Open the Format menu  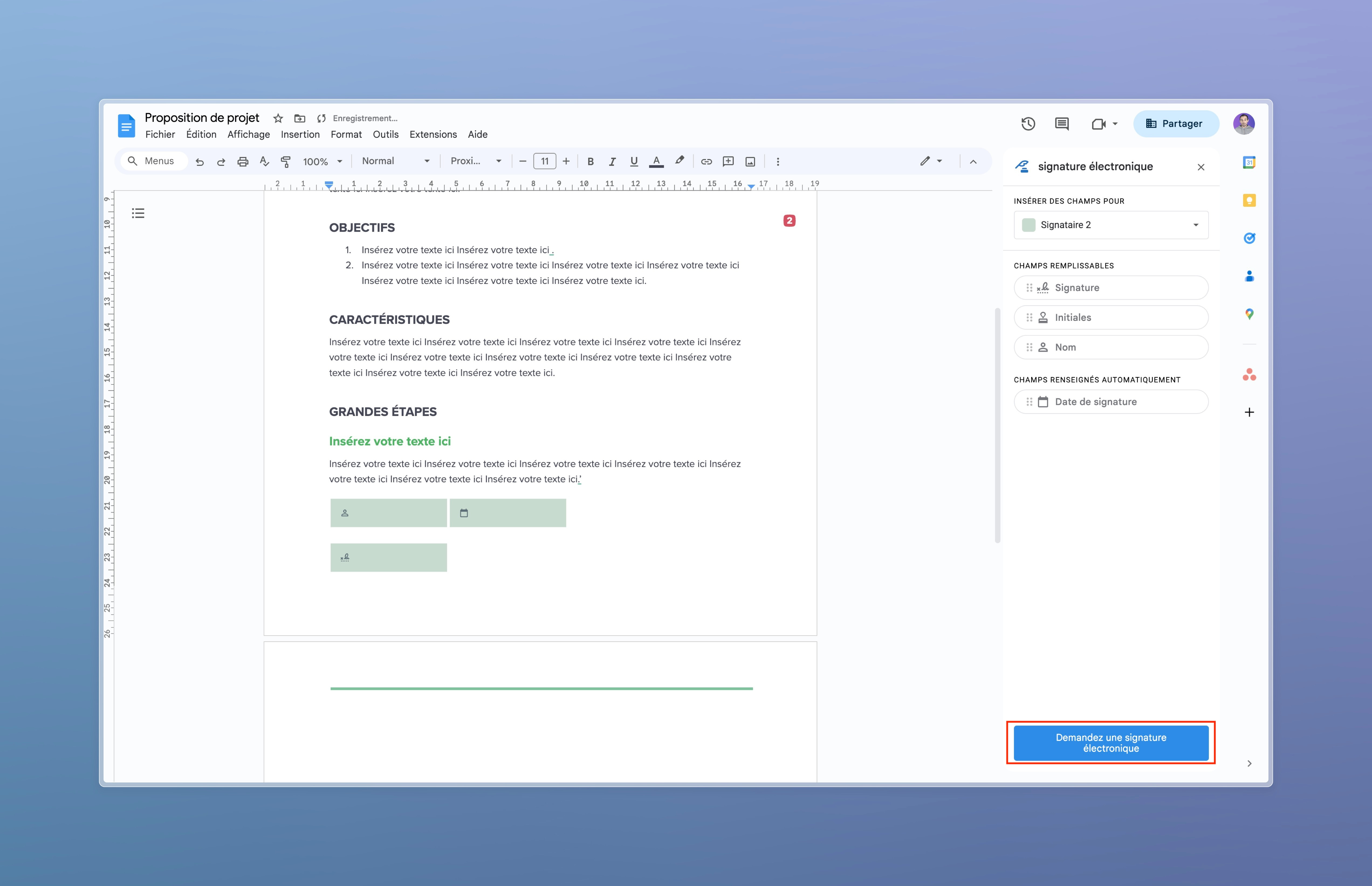(x=346, y=135)
